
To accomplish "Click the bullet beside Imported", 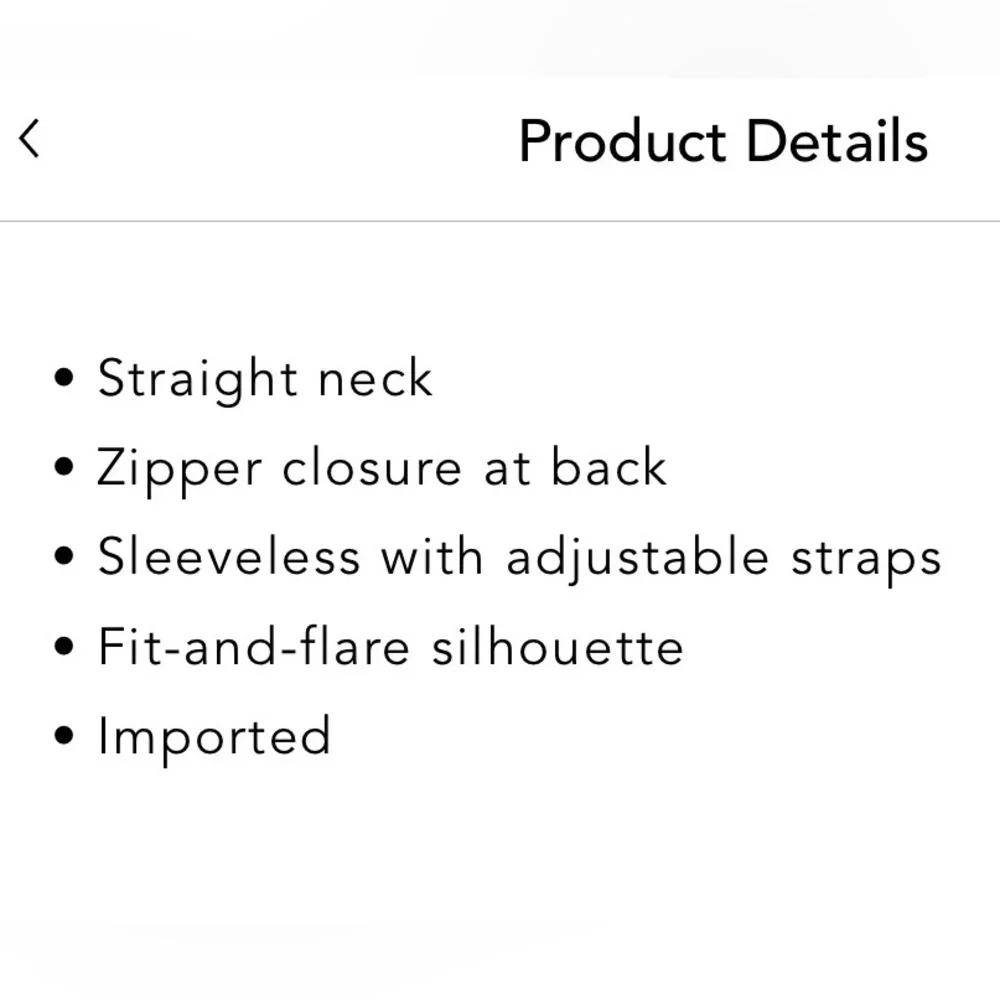I will [x=64, y=735].
